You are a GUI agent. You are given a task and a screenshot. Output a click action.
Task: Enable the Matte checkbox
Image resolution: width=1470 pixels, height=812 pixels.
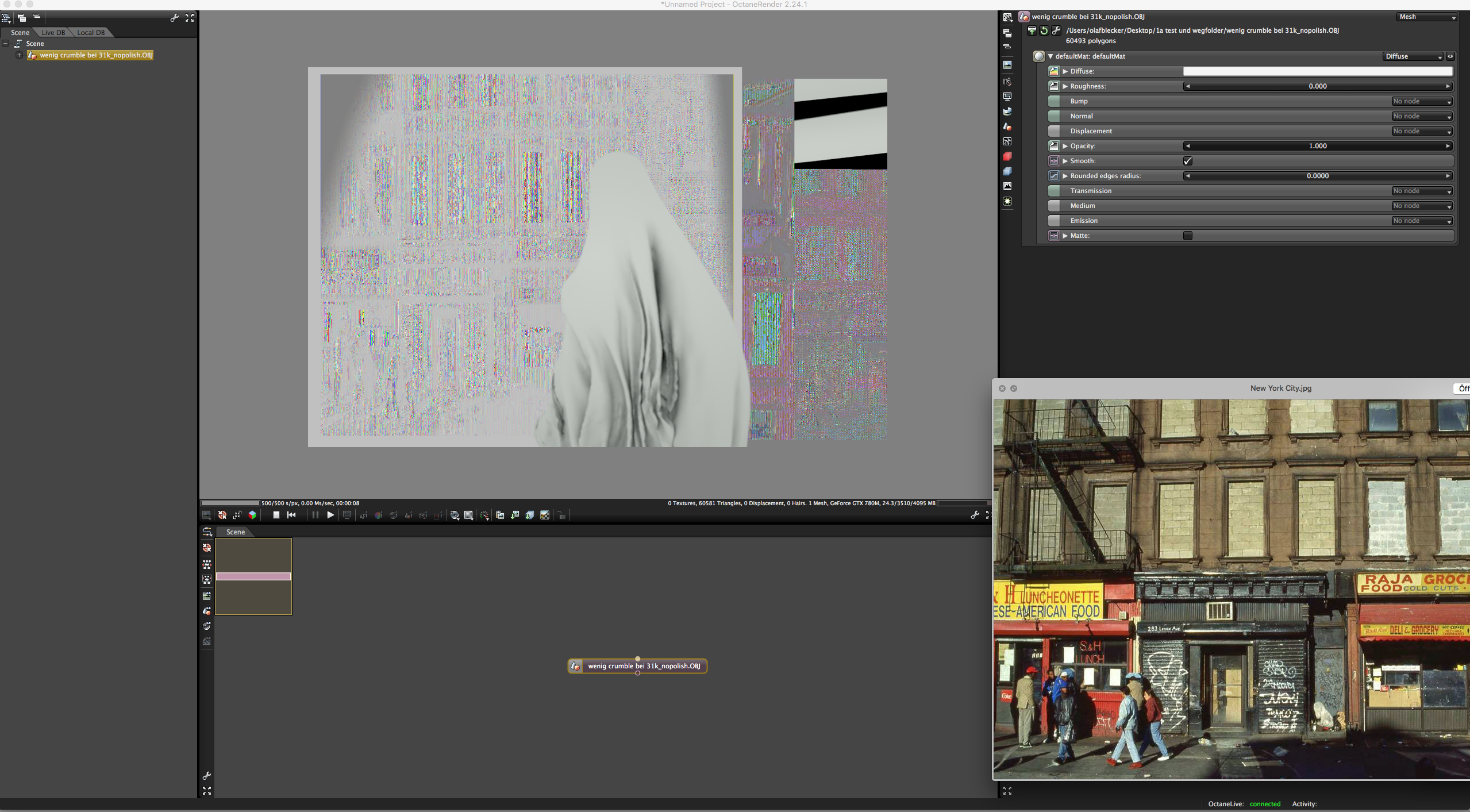(1187, 236)
